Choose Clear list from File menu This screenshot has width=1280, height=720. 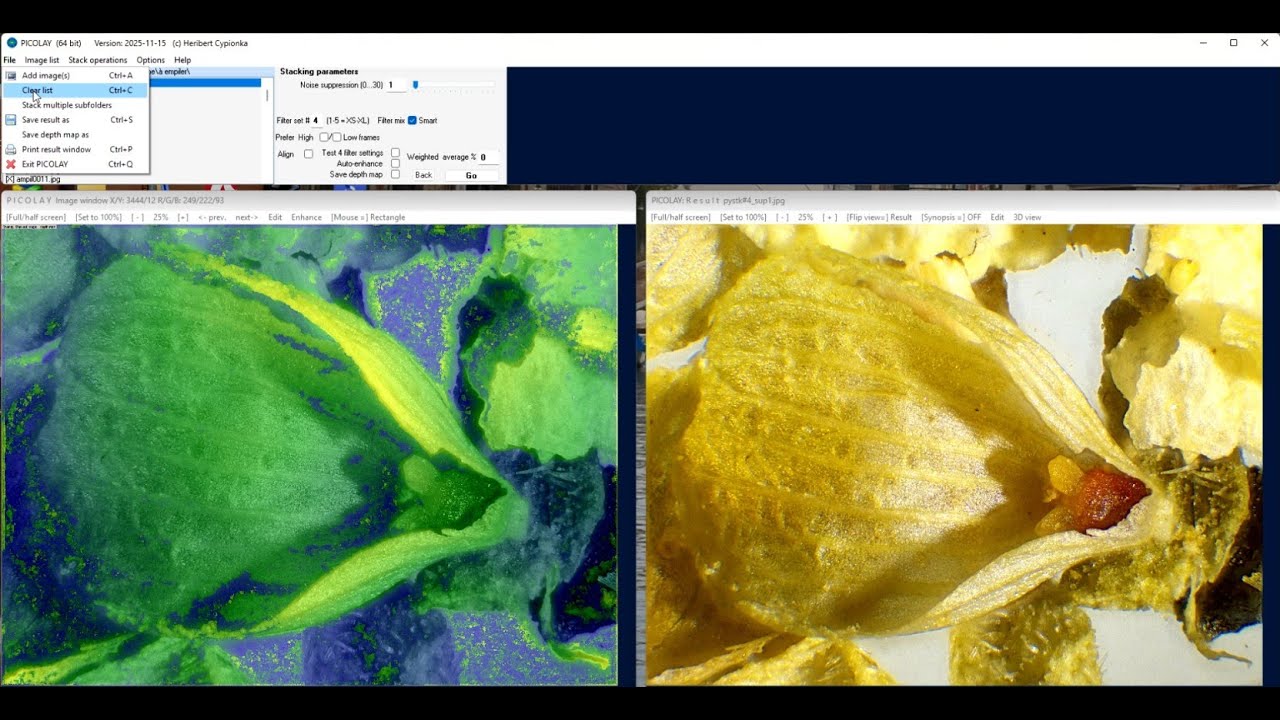pyautogui.click(x=75, y=90)
